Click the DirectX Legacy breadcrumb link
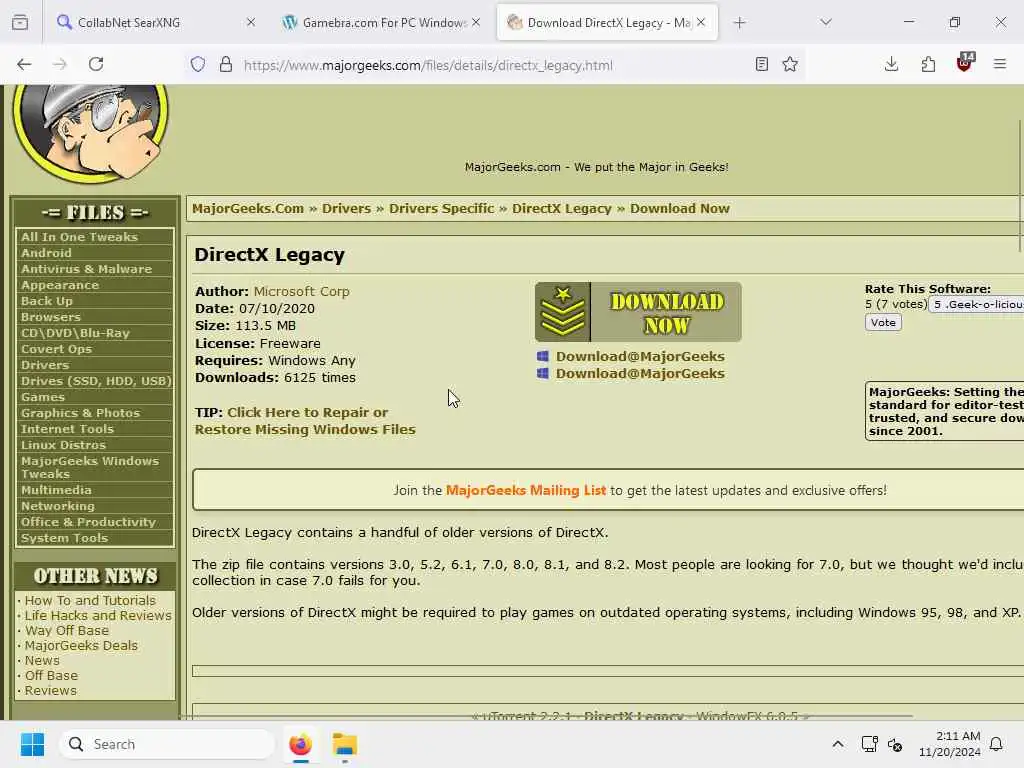This screenshot has height=768, width=1024. pos(562,208)
